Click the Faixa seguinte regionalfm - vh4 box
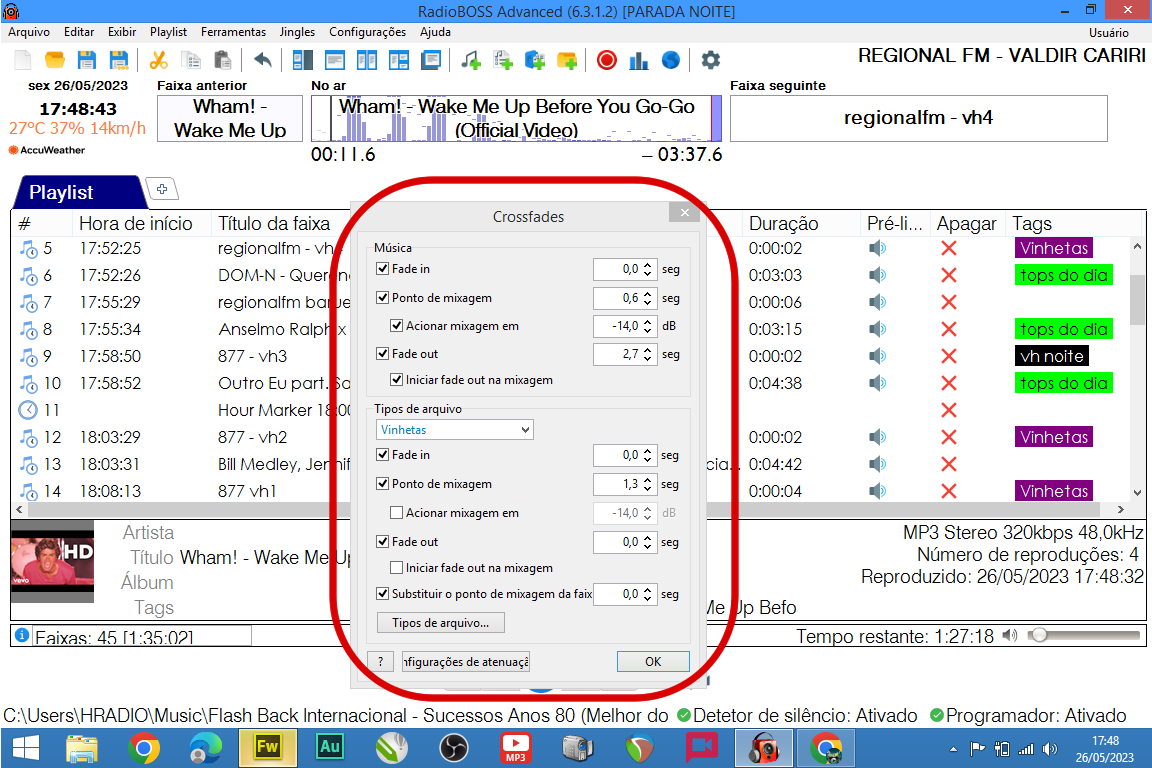The width and height of the screenshot is (1152, 768). [x=918, y=118]
